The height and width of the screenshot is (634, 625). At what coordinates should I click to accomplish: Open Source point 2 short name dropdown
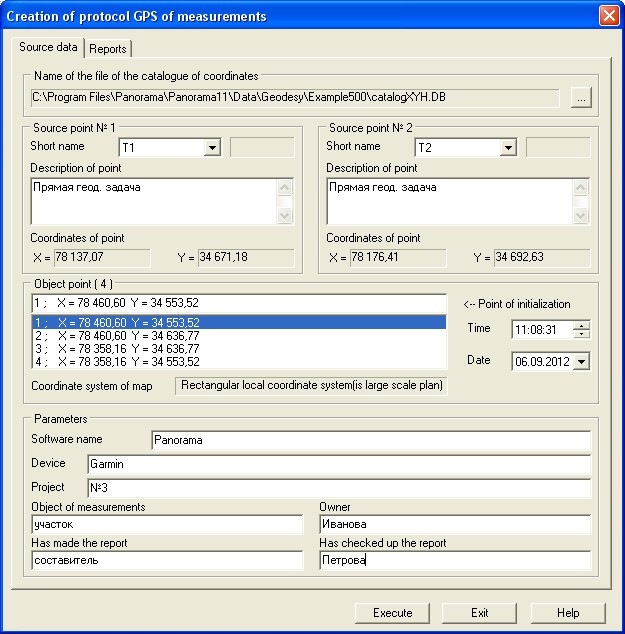(x=508, y=148)
